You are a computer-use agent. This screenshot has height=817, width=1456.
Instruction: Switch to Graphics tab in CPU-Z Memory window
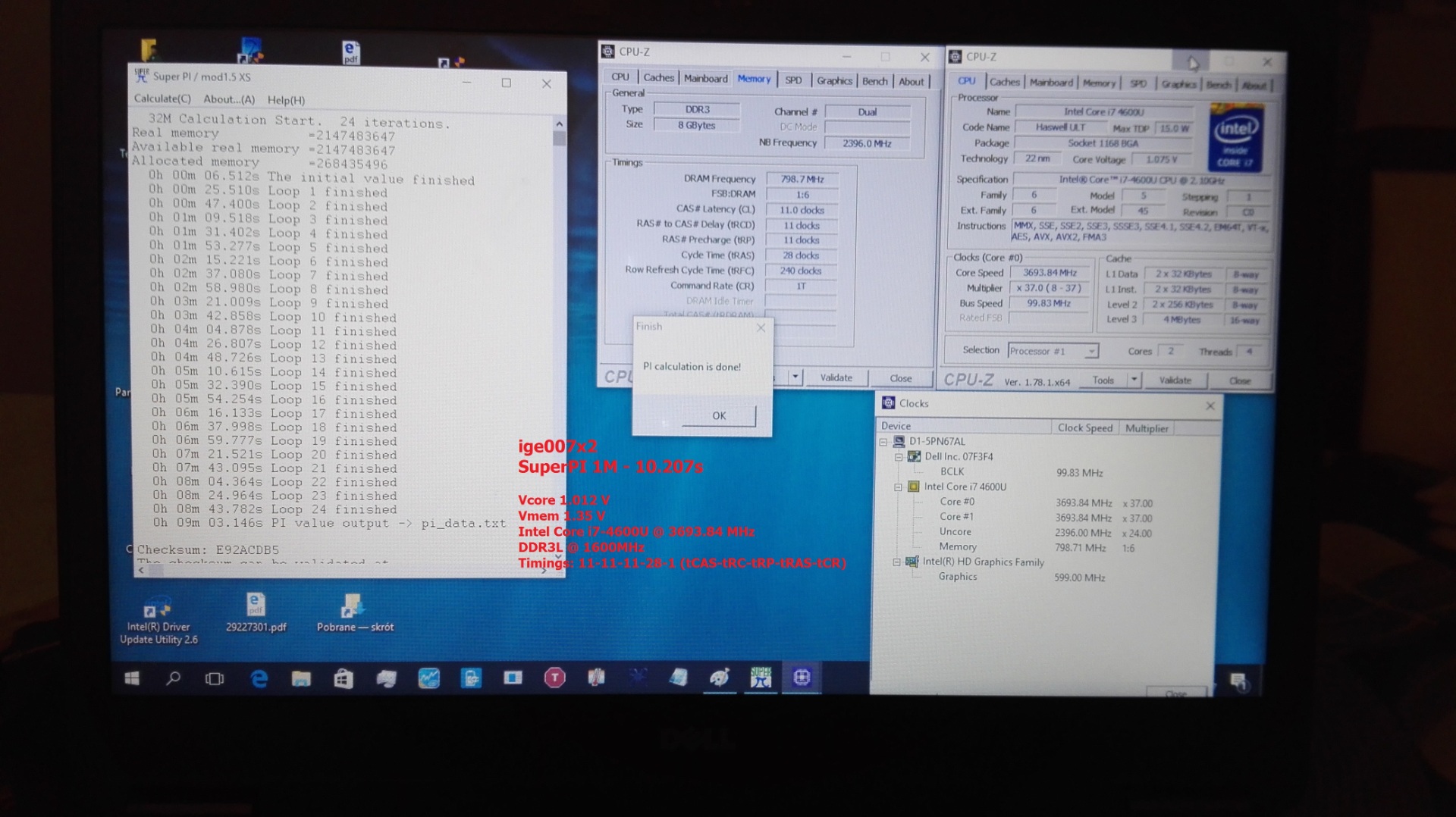click(834, 80)
